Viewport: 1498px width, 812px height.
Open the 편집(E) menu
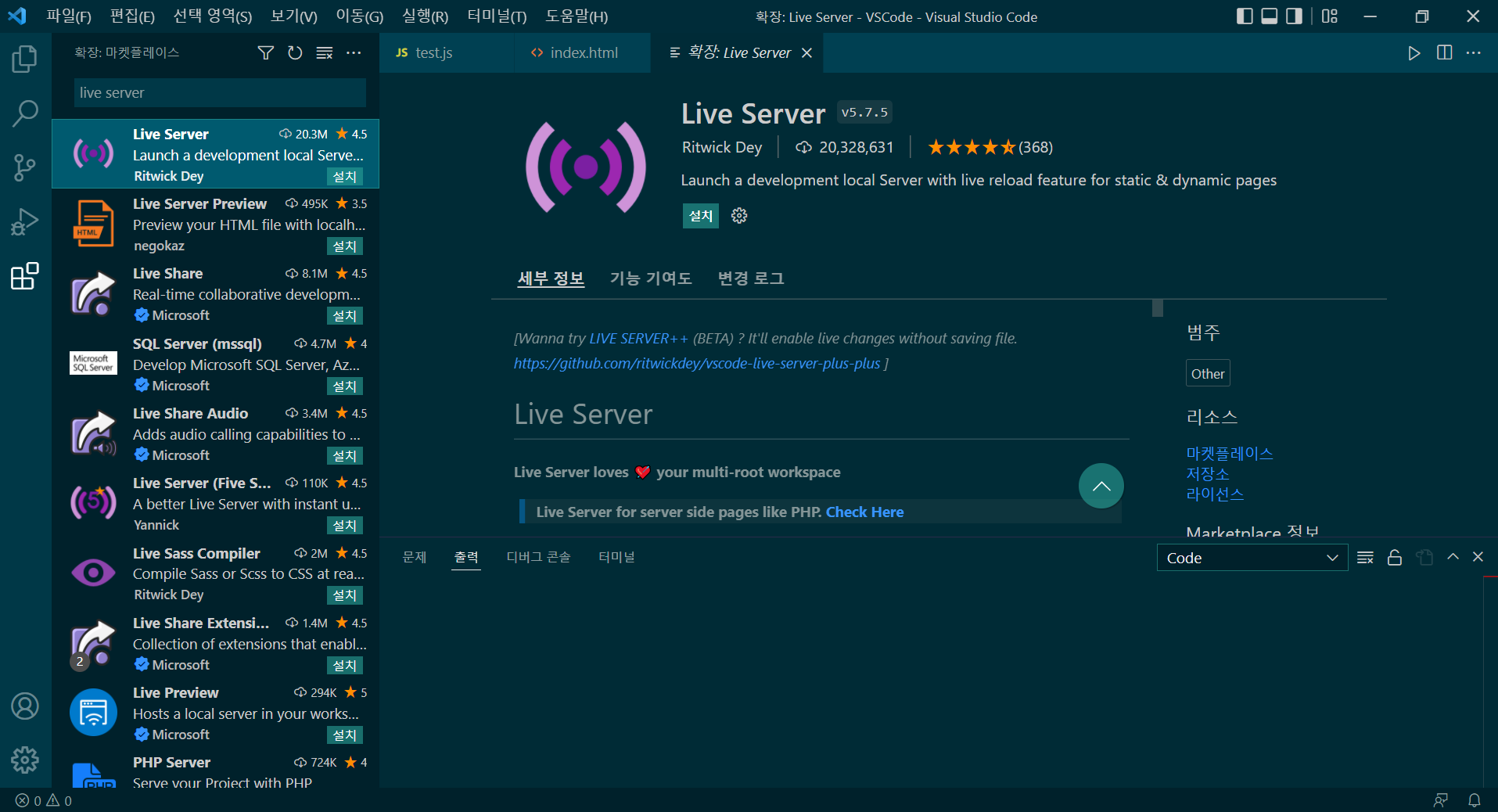[x=132, y=16]
